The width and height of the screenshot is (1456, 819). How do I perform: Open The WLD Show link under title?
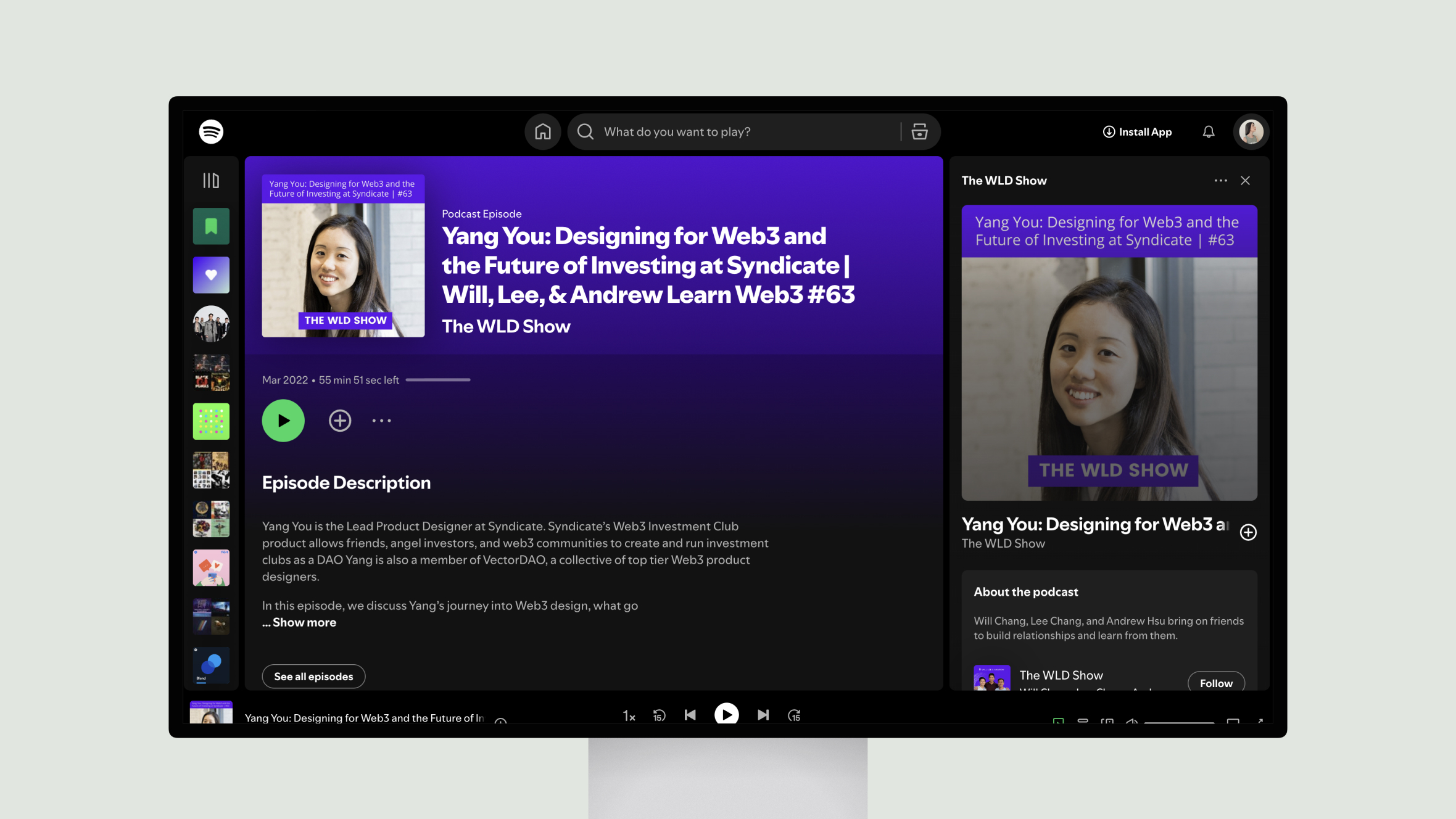[x=506, y=326]
